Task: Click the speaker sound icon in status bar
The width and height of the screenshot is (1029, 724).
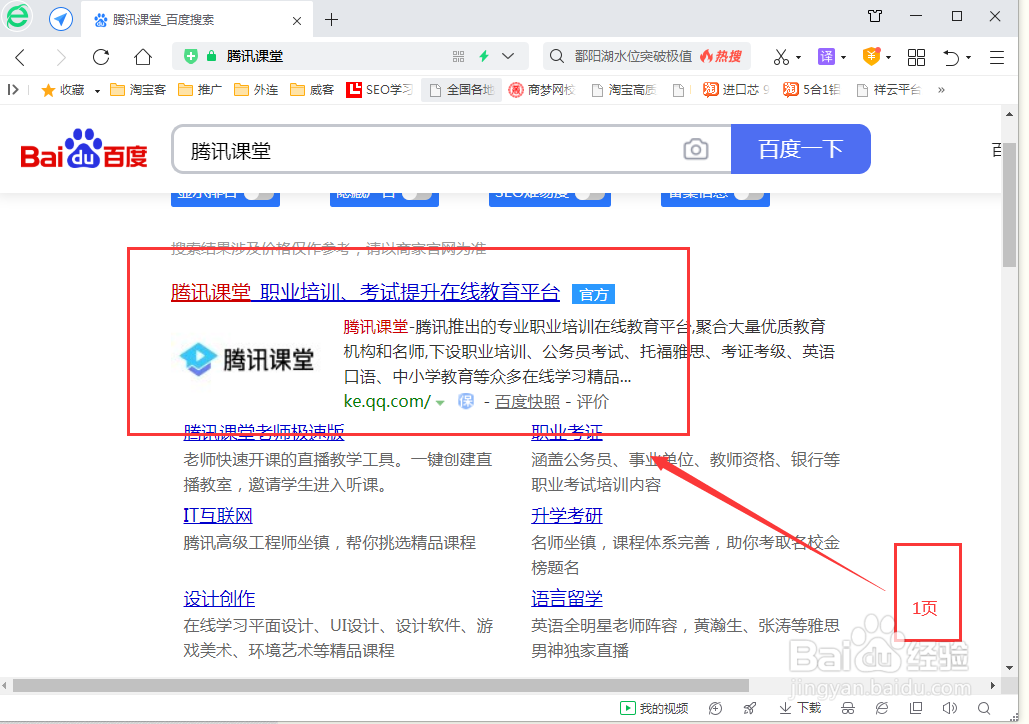Action: coord(949,708)
